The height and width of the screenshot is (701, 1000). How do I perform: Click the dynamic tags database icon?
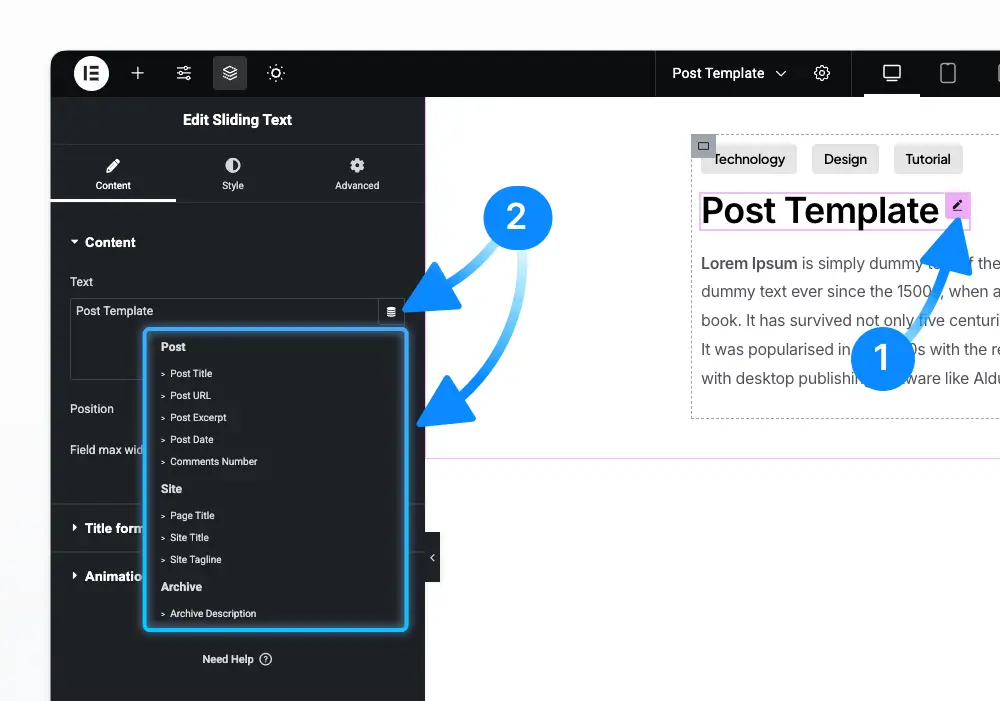coord(391,312)
